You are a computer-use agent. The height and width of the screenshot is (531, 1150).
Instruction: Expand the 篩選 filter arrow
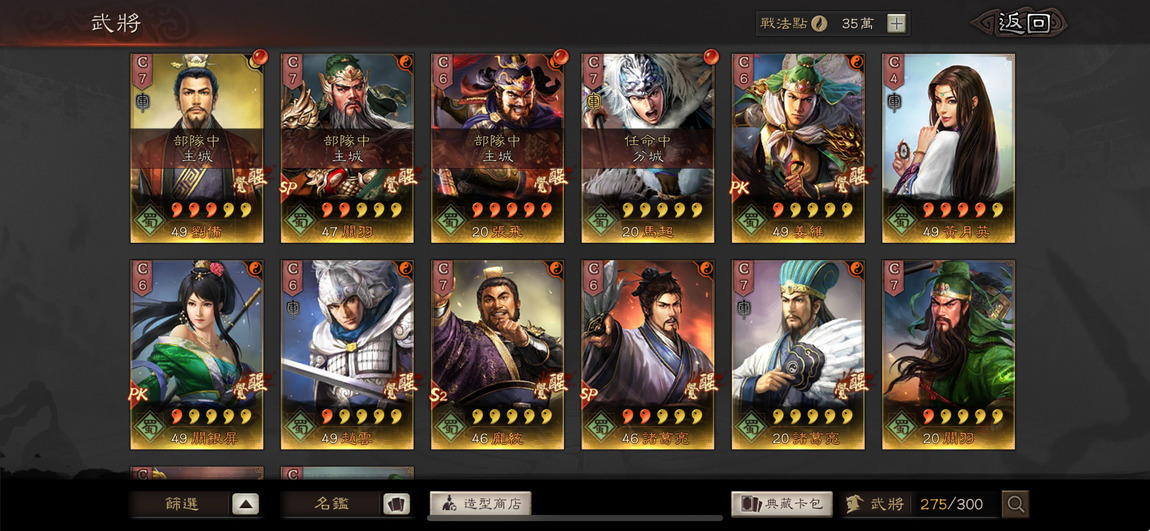(x=246, y=504)
